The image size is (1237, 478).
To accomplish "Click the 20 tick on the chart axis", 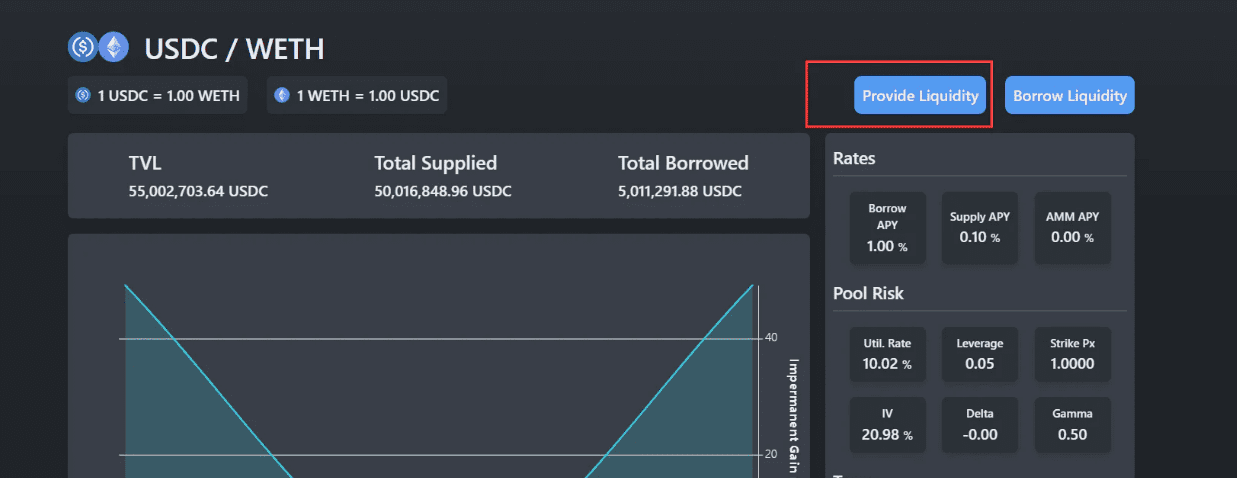I will coord(771,454).
